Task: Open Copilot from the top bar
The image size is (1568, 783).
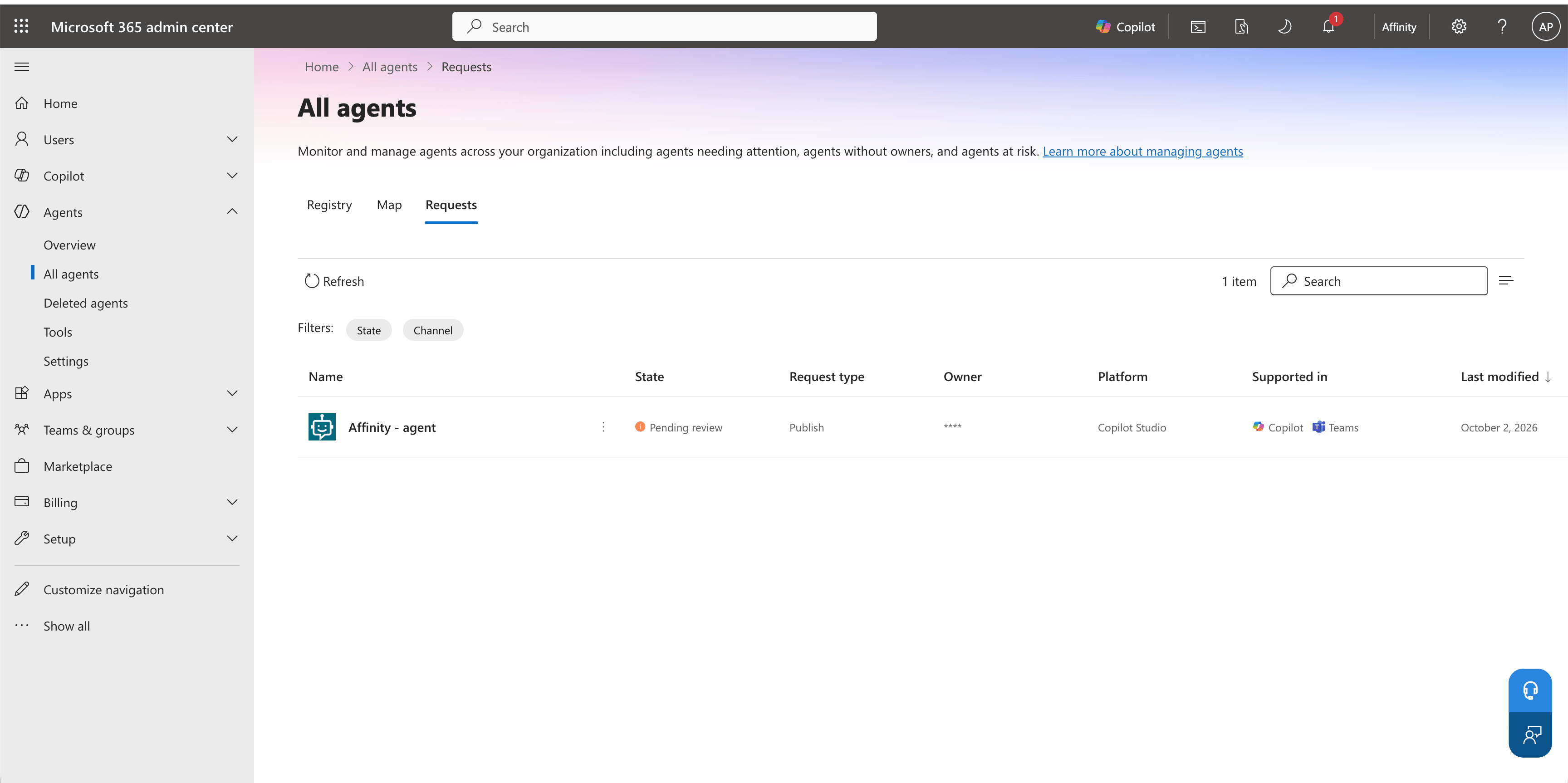Action: (x=1126, y=26)
